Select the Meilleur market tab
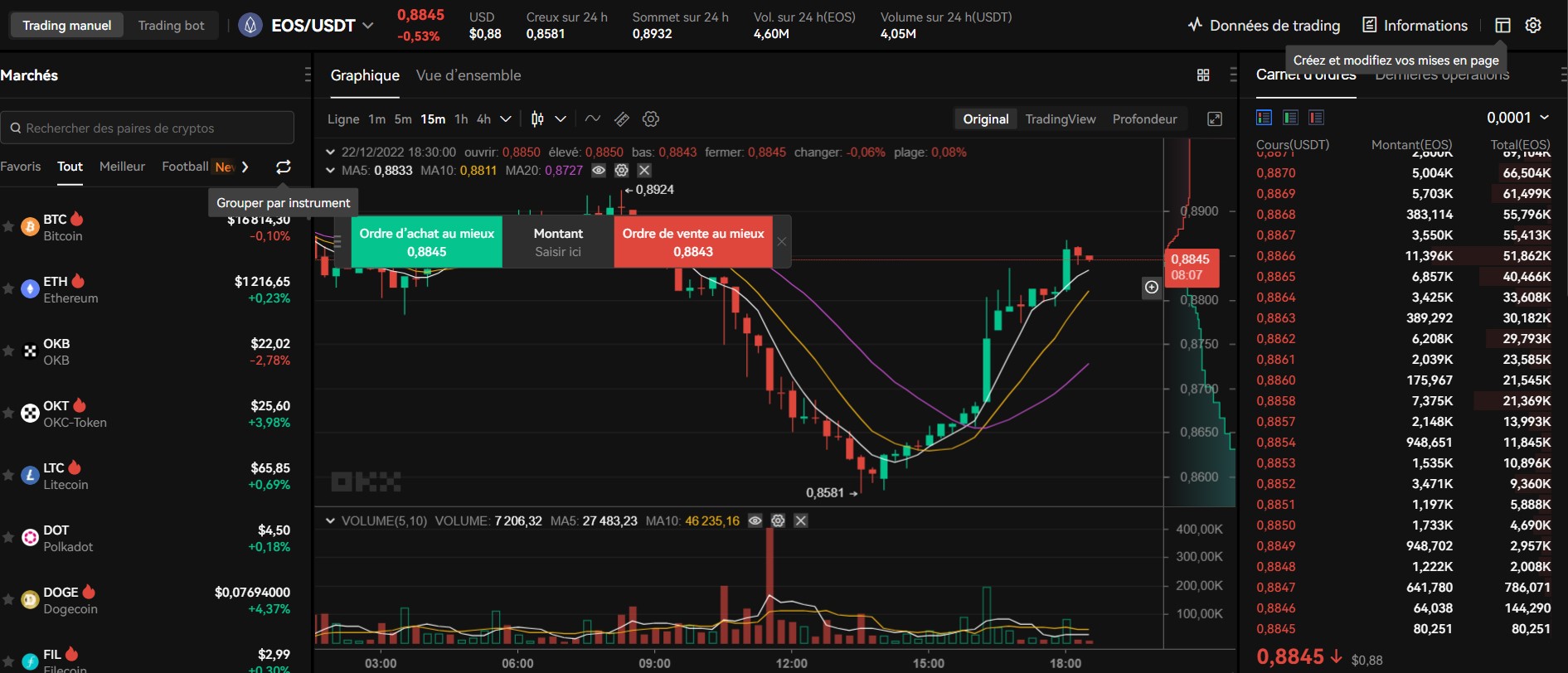Image resolution: width=1568 pixels, height=673 pixels. (x=122, y=167)
